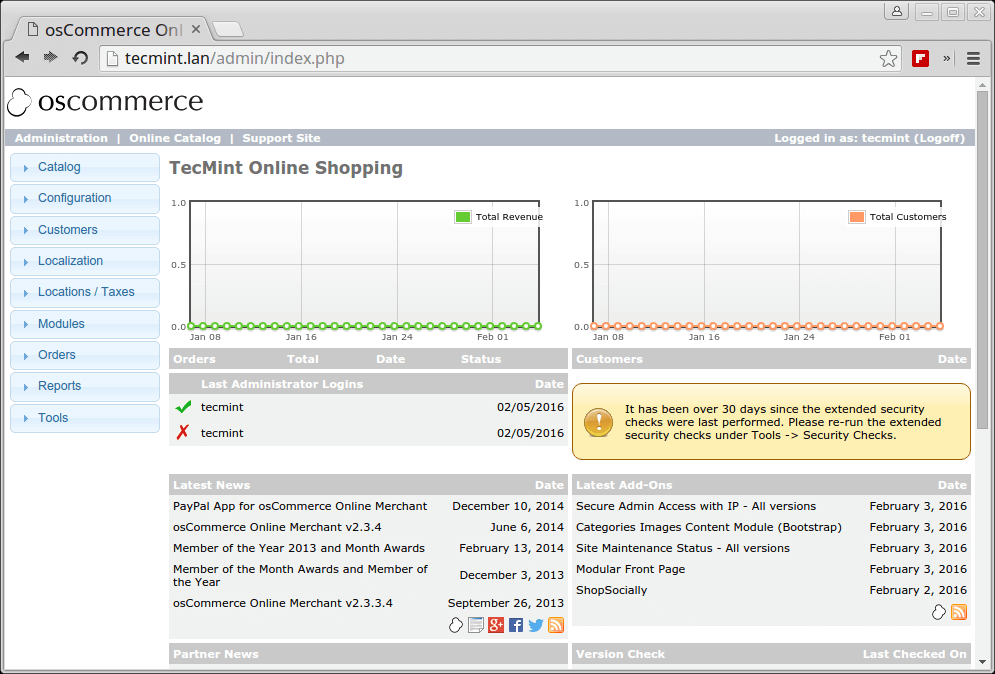Open Site Maintenance Status add-on
This screenshot has width=995, height=674.
click(682, 548)
